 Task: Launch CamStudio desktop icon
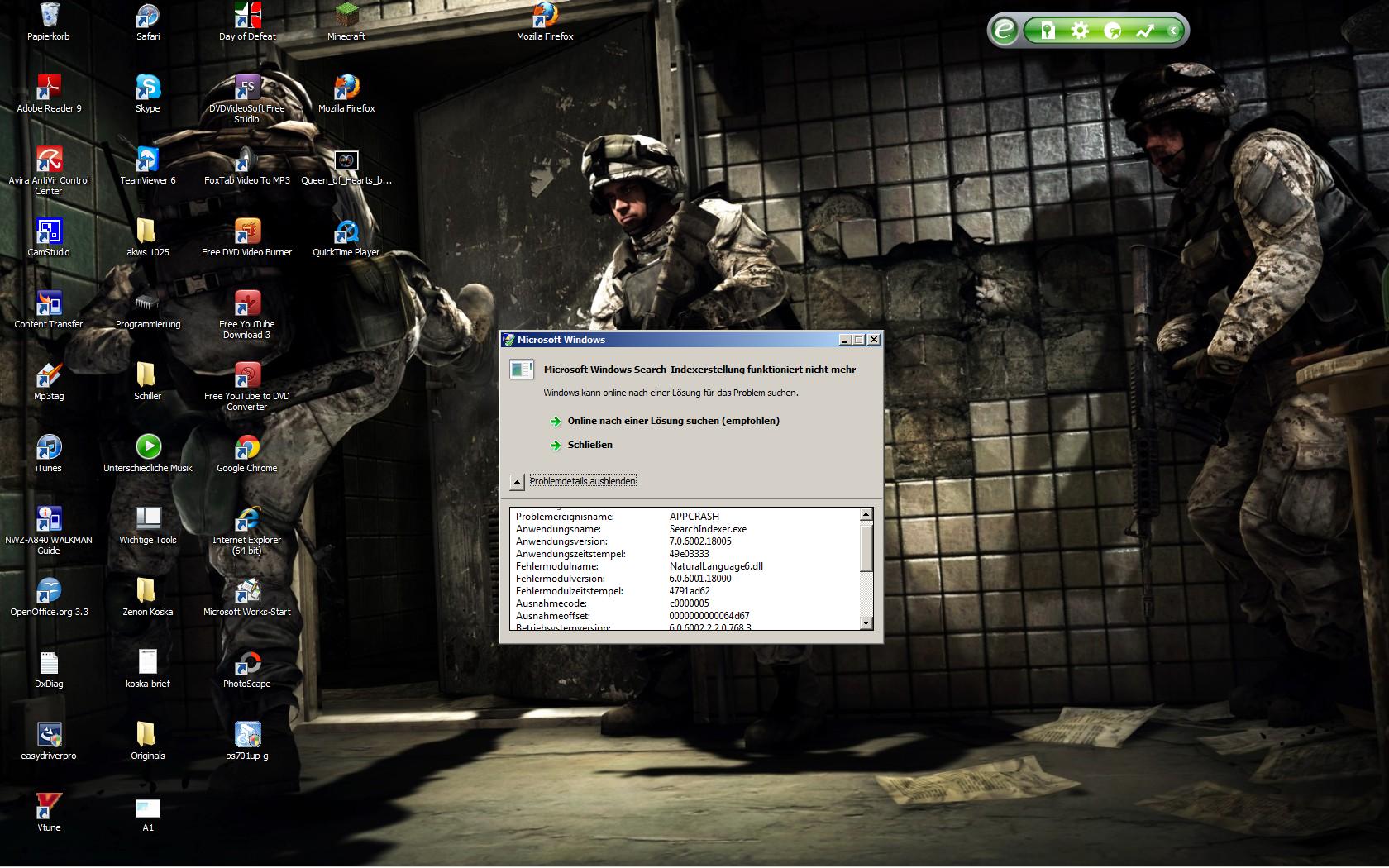(x=49, y=231)
